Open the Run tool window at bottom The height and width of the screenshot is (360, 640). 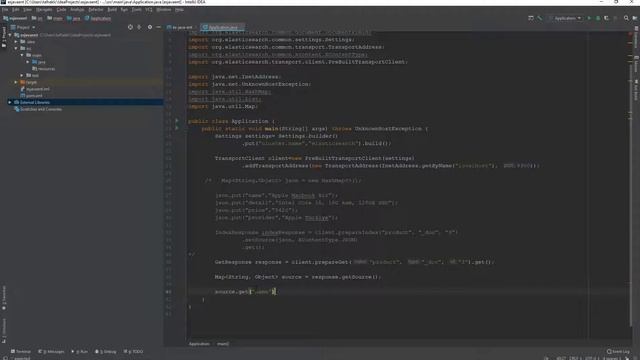(80, 351)
